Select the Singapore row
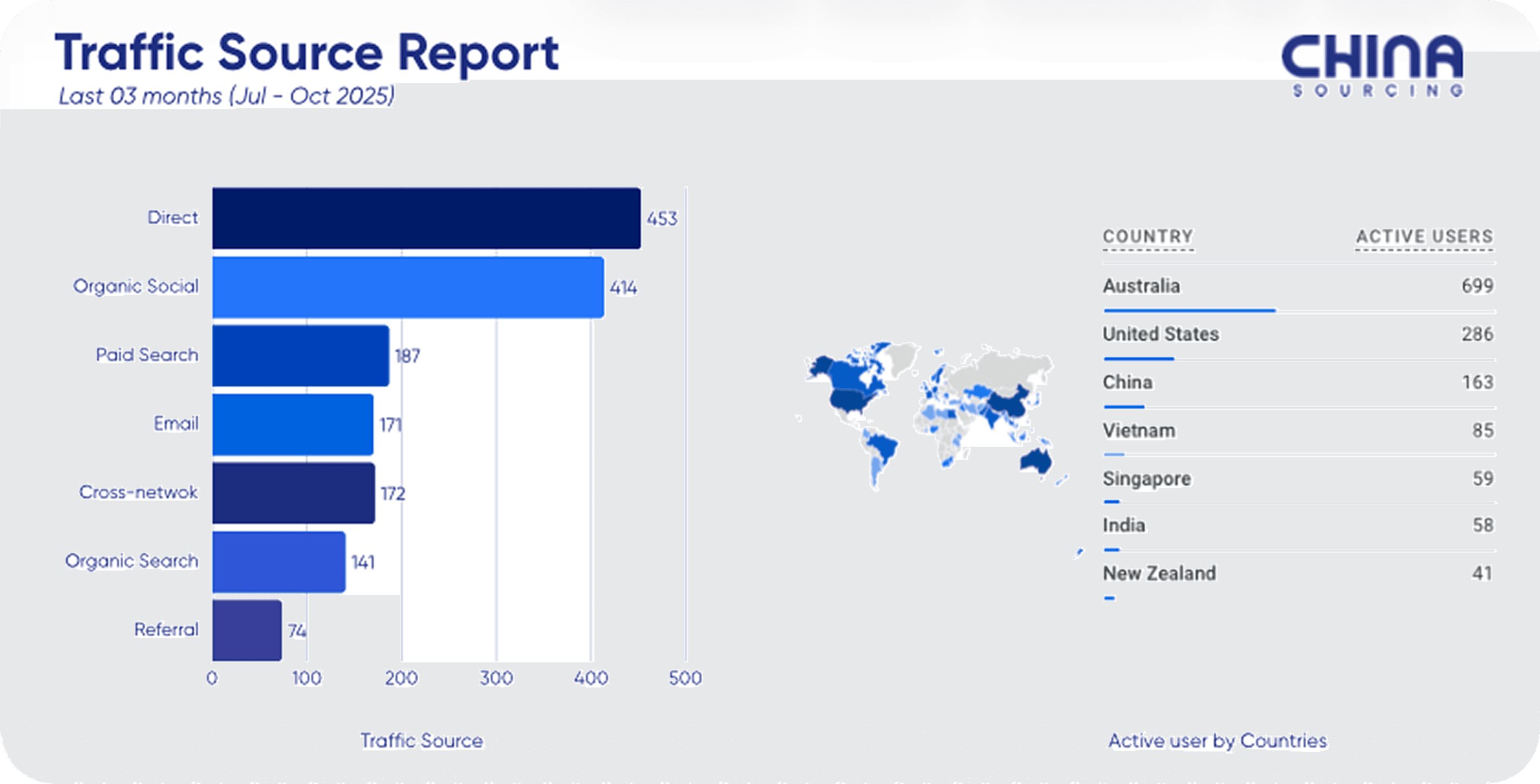This screenshot has width=1540, height=784. 1147,479
